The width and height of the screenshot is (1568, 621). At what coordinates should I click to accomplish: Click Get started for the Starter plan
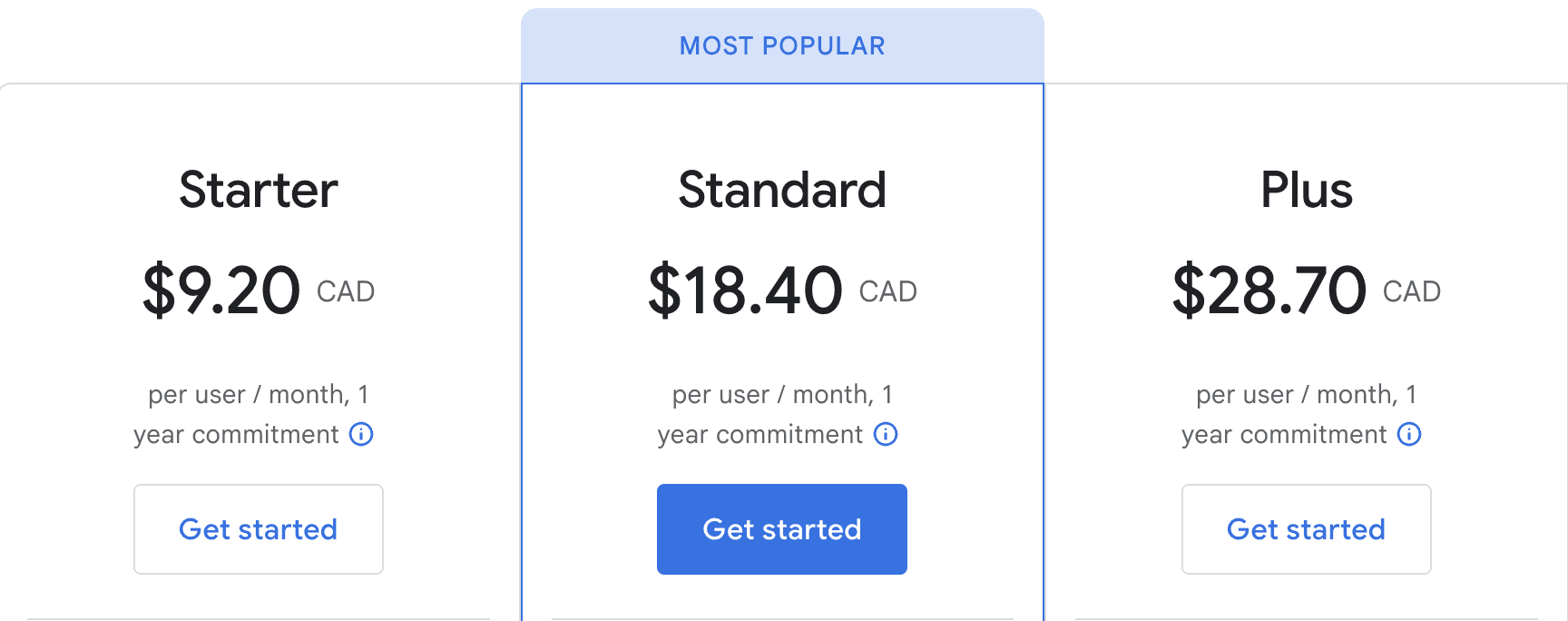click(x=258, y=529)
